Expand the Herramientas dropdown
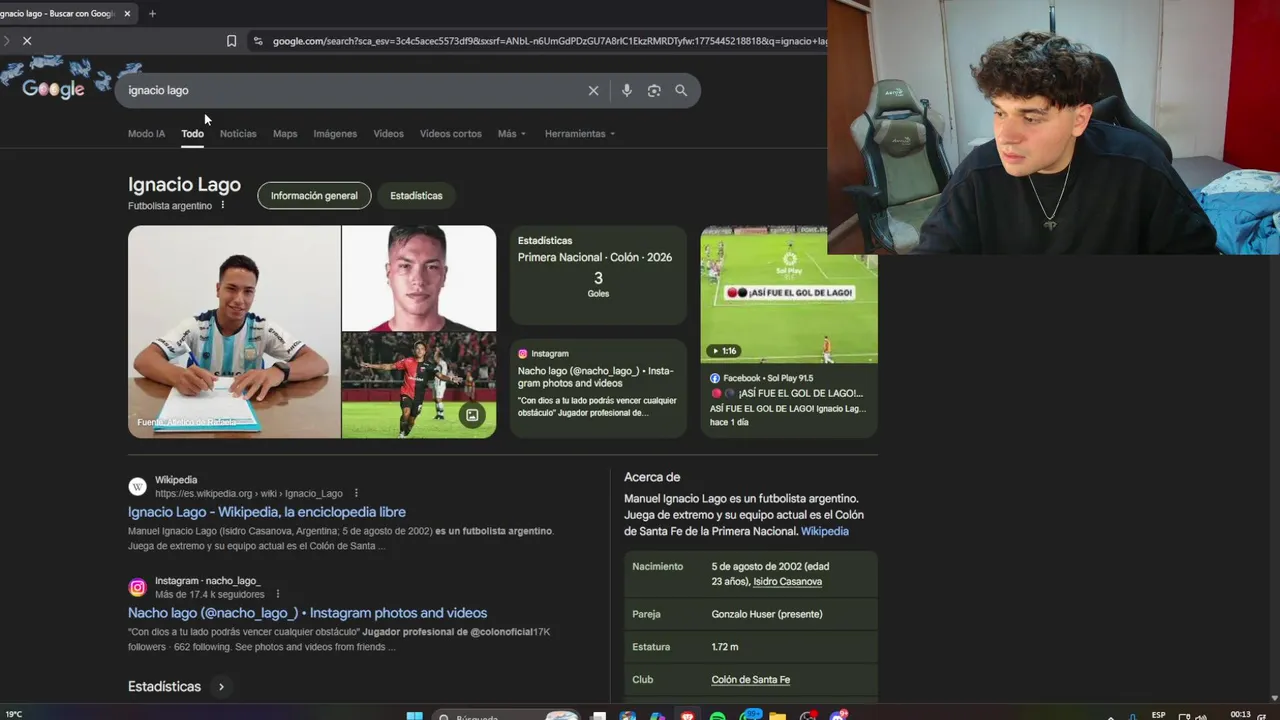 coord(580,133)
